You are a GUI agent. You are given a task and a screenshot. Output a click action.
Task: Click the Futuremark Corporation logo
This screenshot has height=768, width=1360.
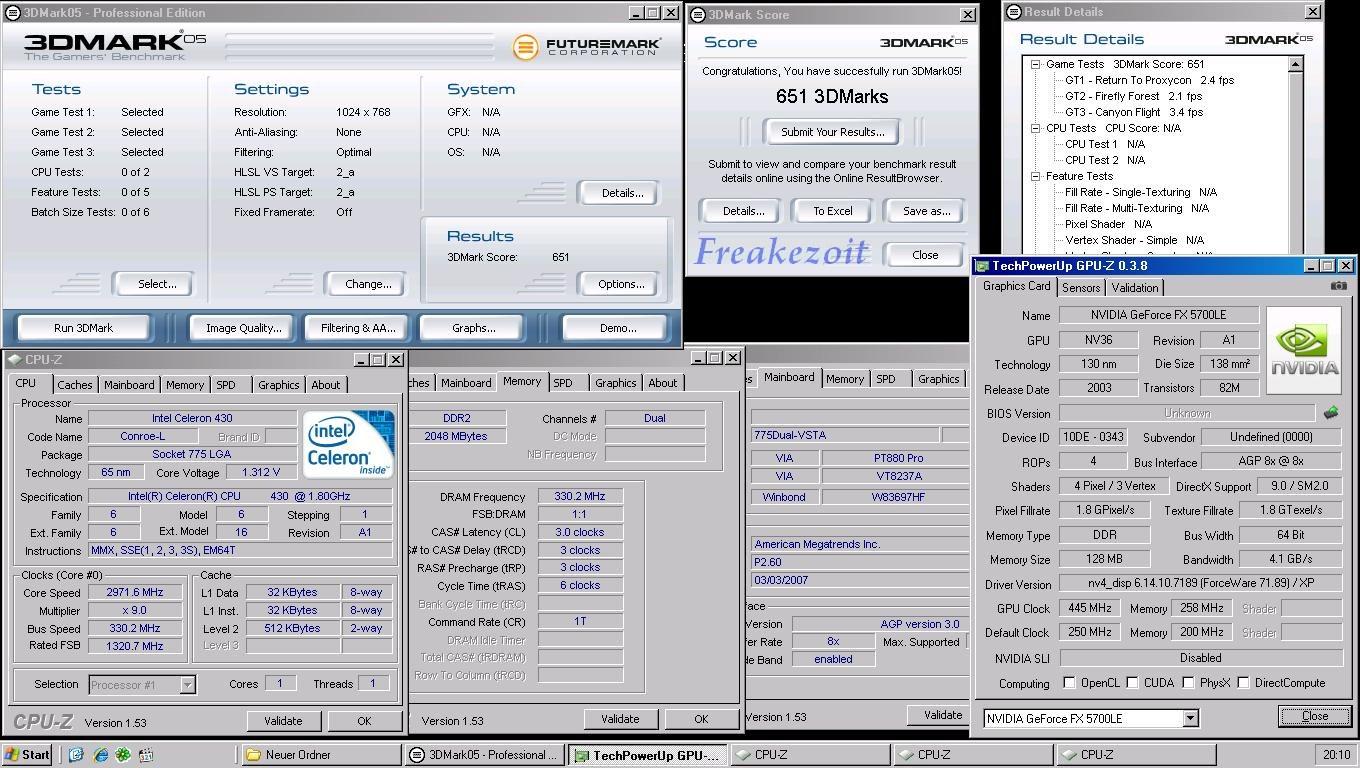[x=587, y=47]
